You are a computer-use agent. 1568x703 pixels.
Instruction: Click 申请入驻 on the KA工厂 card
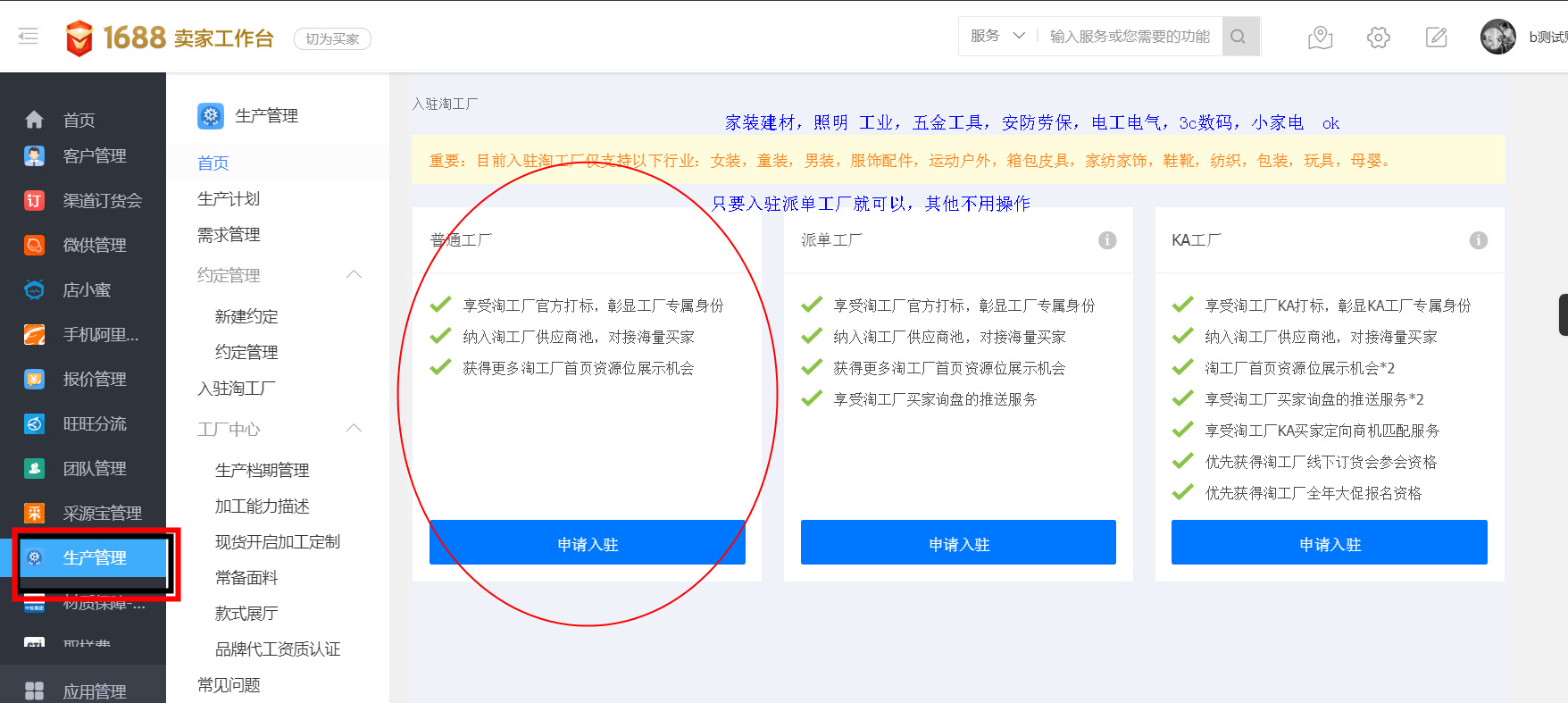(x=1330, y=542)
